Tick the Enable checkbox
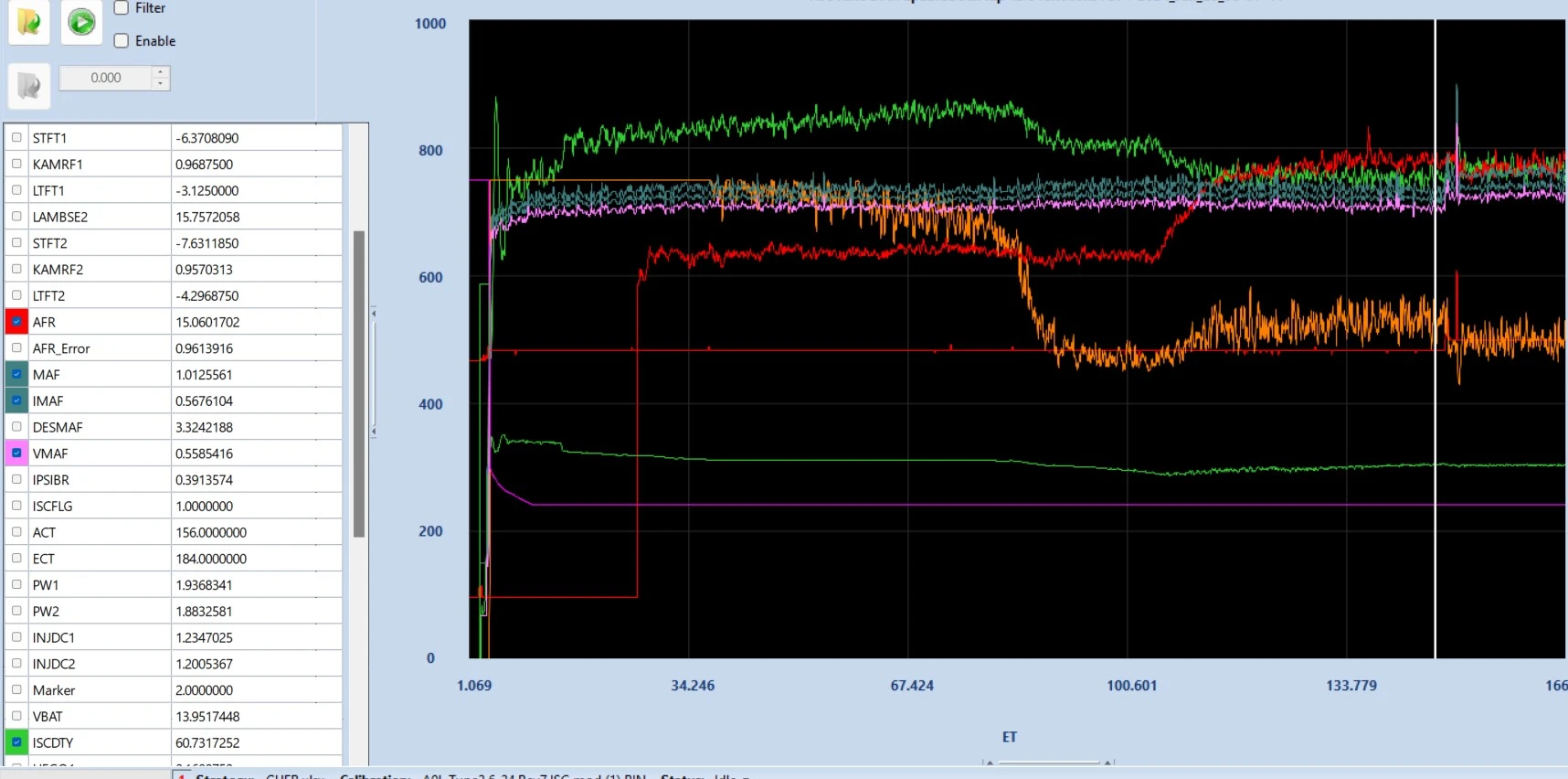1568x779 pixels. pos(121,41)
